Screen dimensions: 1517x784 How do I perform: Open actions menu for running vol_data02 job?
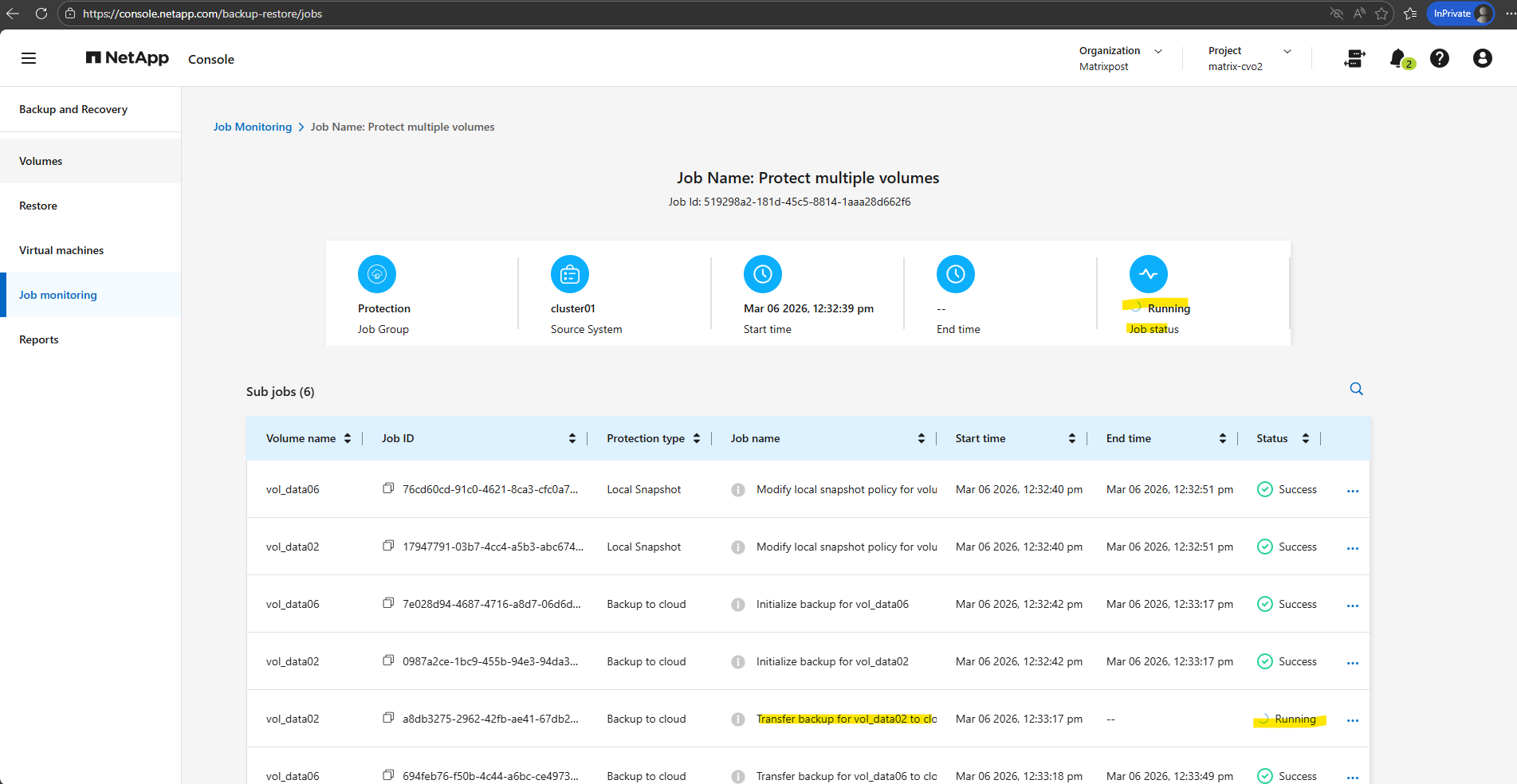[x=1352, y=720]
